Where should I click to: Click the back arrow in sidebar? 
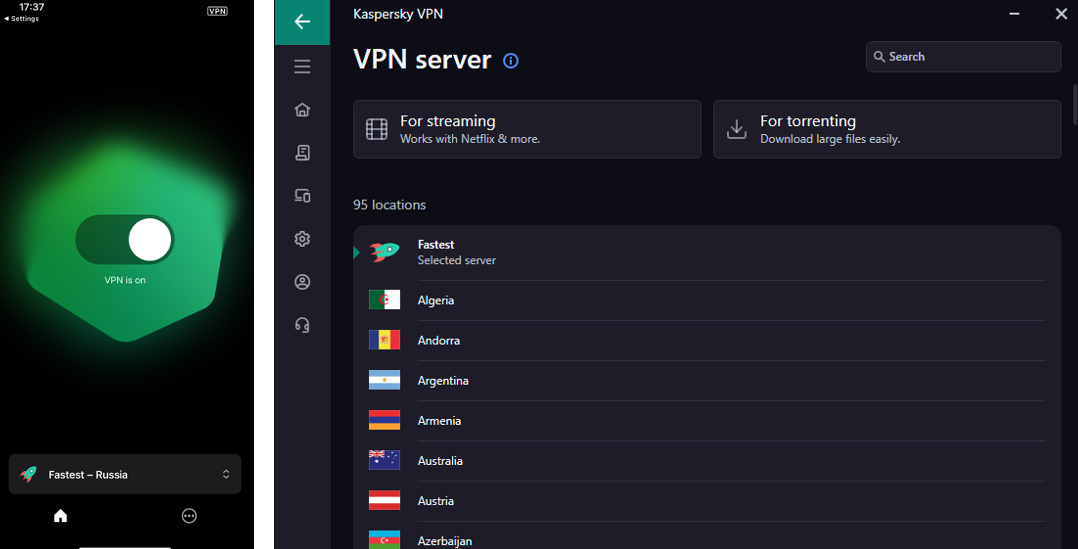point(302,22)
